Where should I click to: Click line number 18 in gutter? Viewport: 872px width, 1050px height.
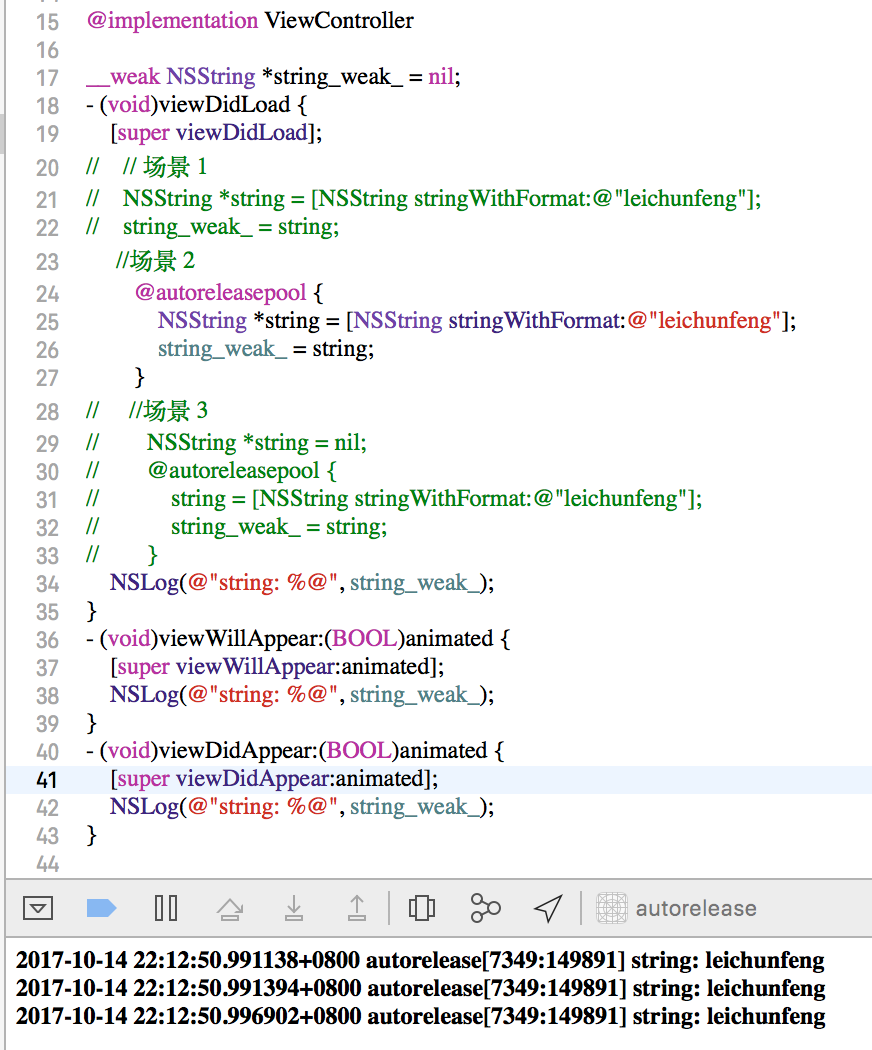click(47, 106)
